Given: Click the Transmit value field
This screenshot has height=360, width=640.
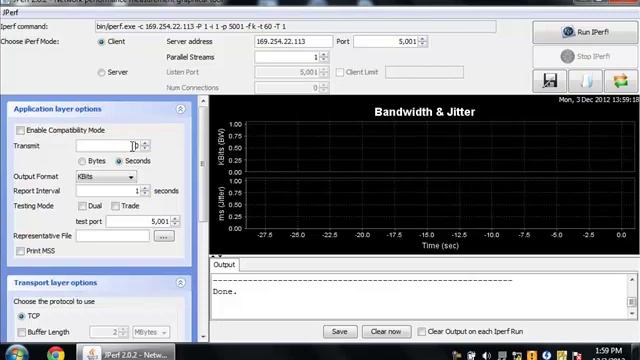Looking at the screenshot, I should (108, 146).
